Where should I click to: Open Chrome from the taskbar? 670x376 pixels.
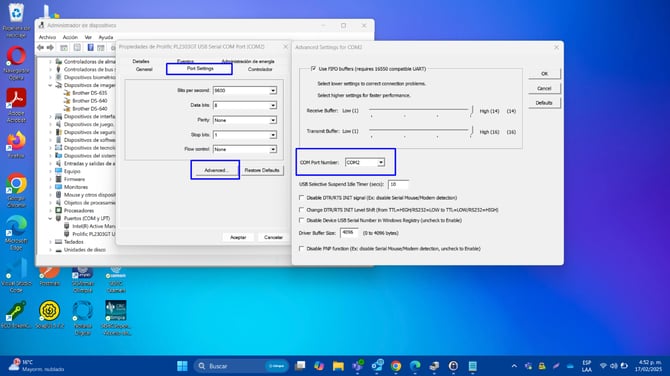(396, 366)
